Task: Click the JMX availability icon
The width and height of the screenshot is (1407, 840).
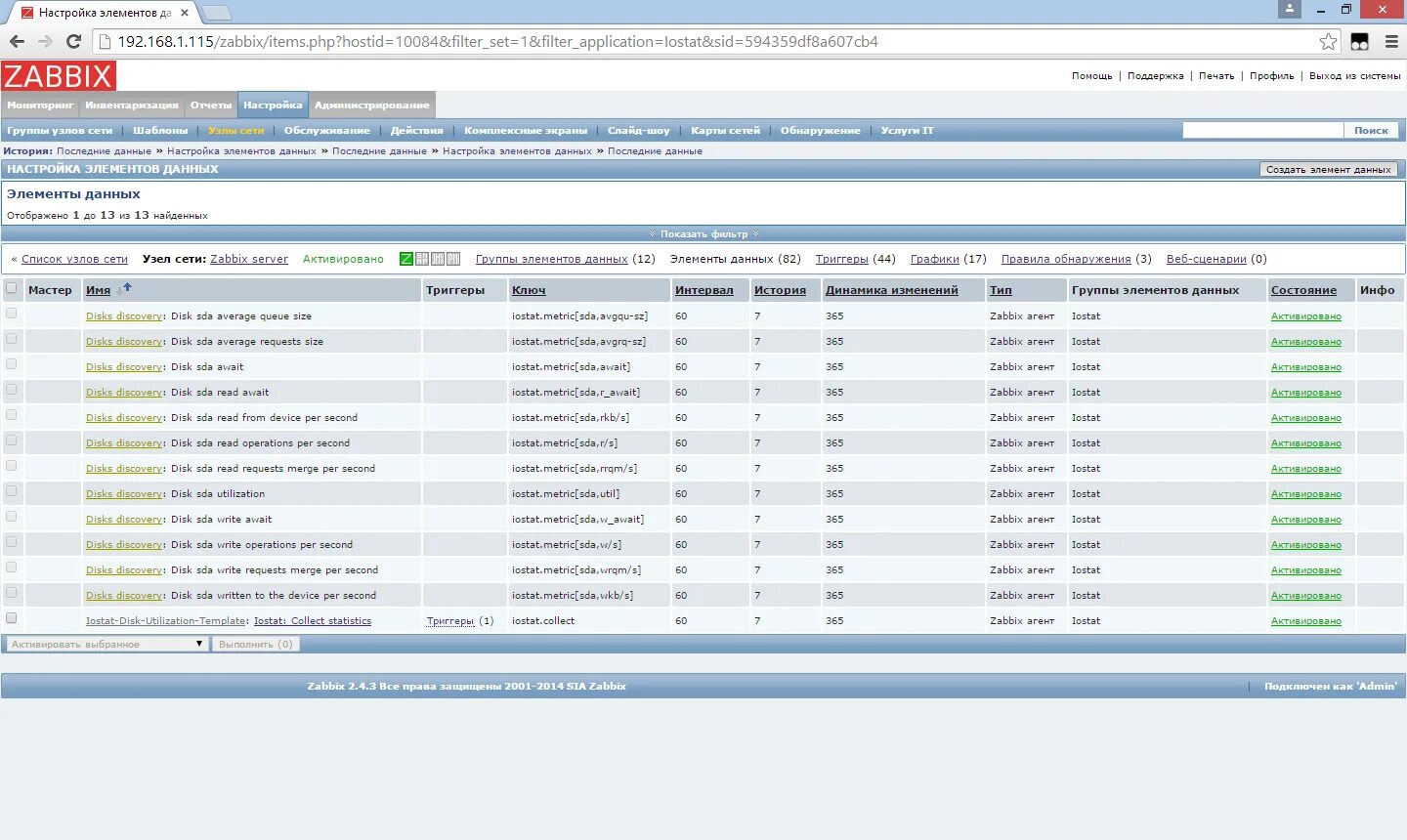Action: point(438,259)
